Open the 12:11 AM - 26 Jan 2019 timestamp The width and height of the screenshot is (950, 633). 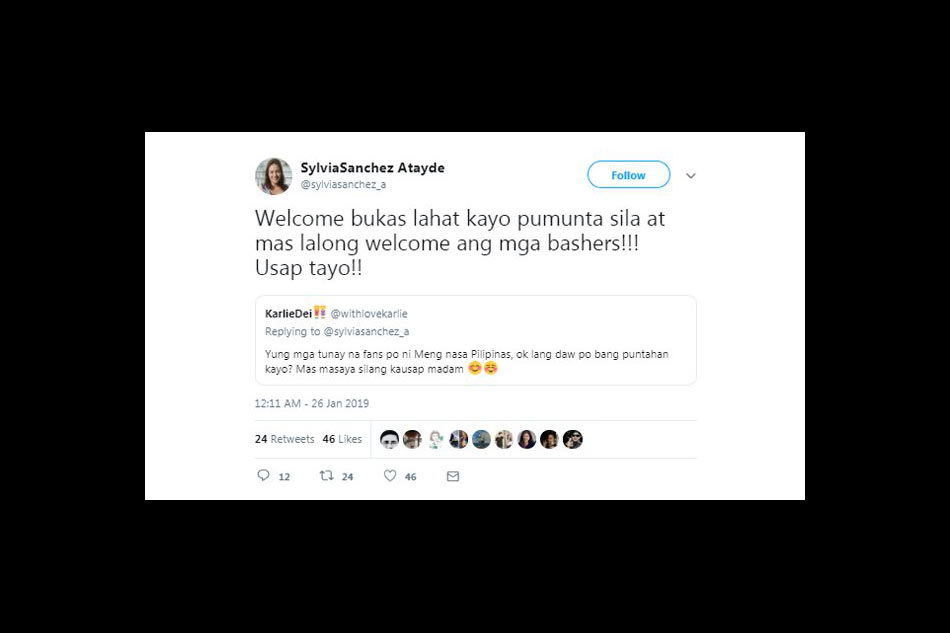311,403
